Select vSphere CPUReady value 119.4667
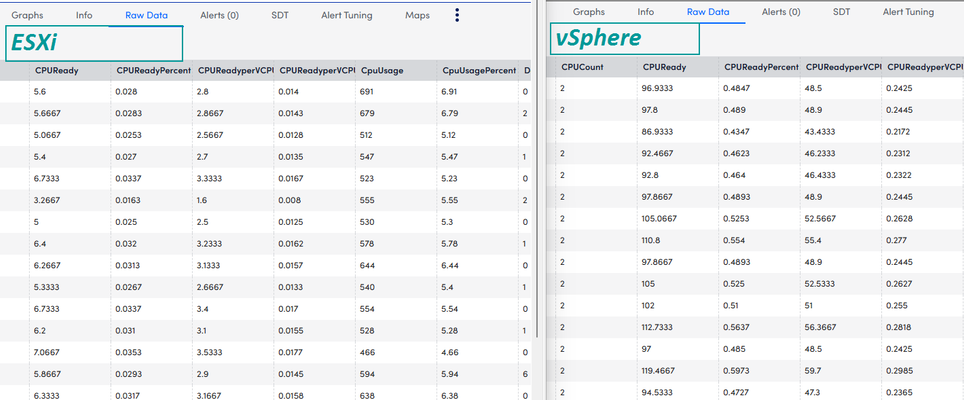This screenshot has height=400, width=964. click(660, 371)
